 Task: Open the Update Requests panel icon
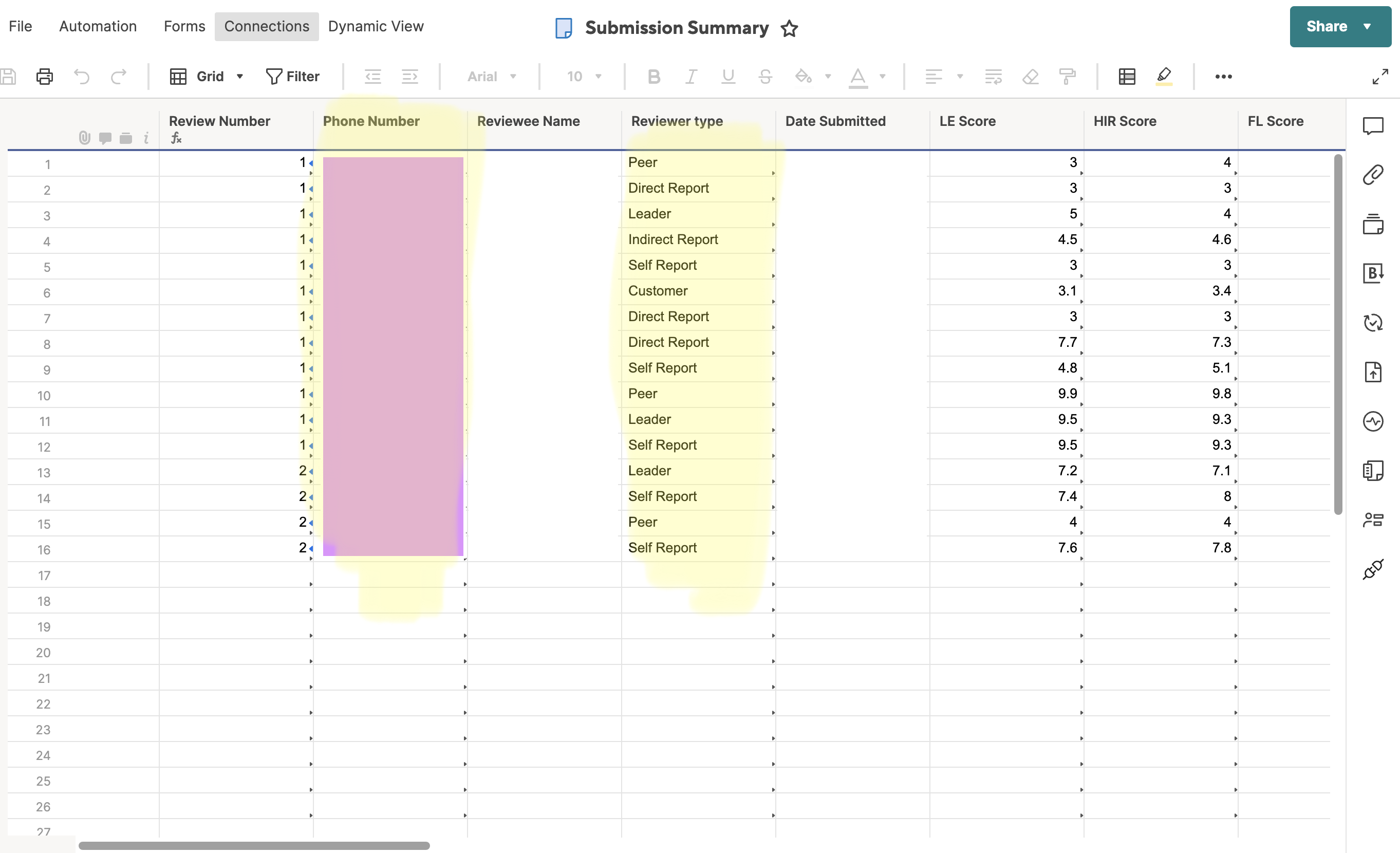coord(1373,323)
